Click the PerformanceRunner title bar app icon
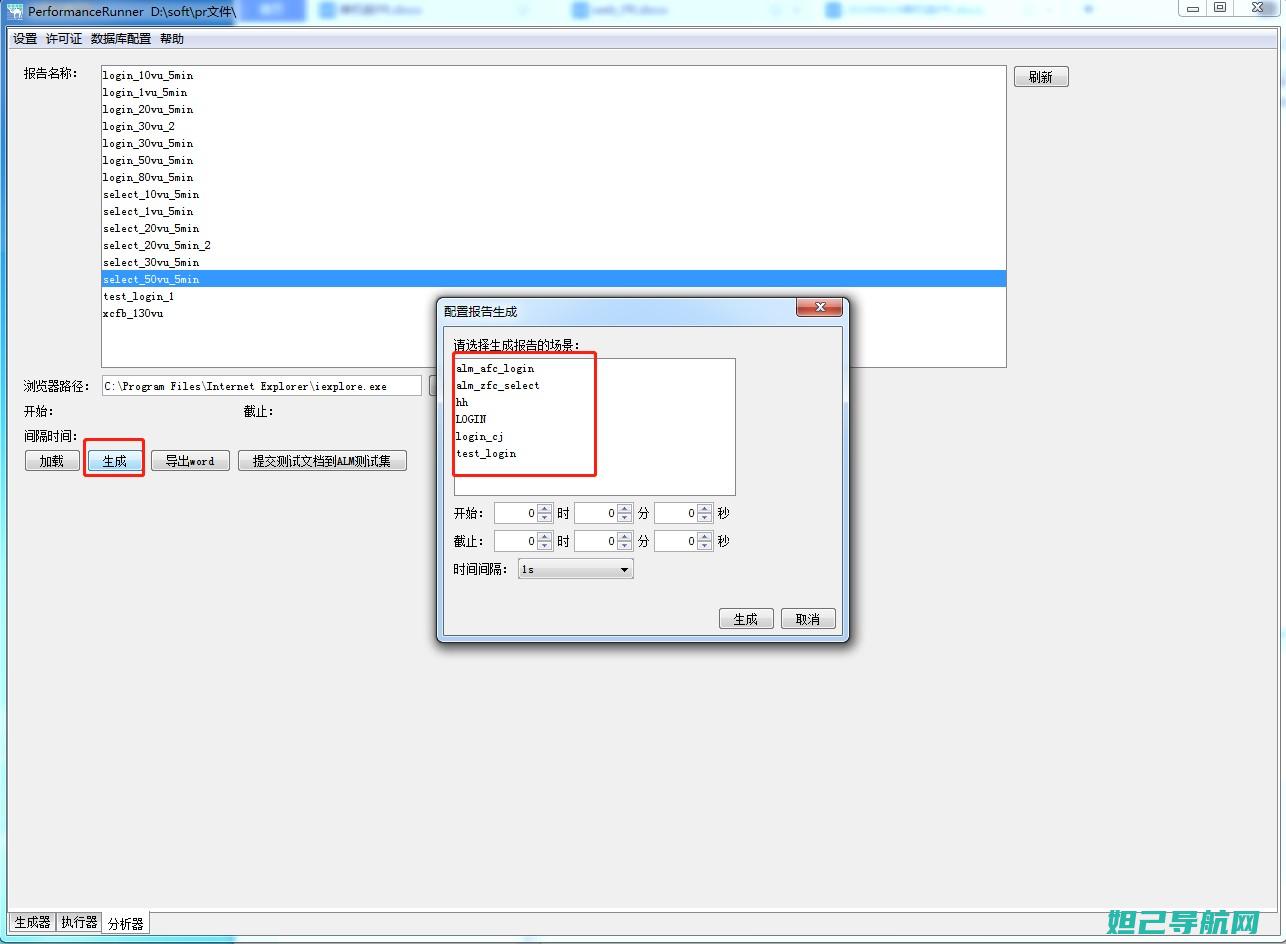1286x944 pixels. pyautogui.click(x=15, y=11)
